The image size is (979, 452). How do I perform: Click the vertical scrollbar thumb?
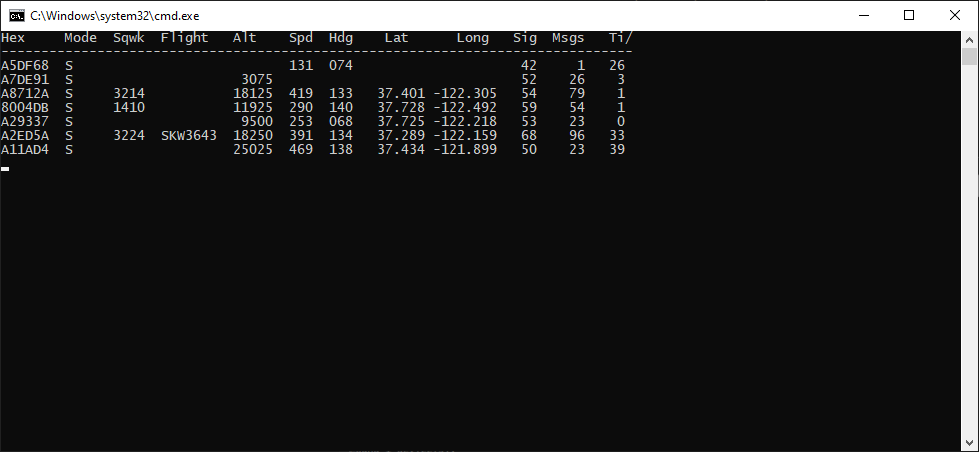969,56
